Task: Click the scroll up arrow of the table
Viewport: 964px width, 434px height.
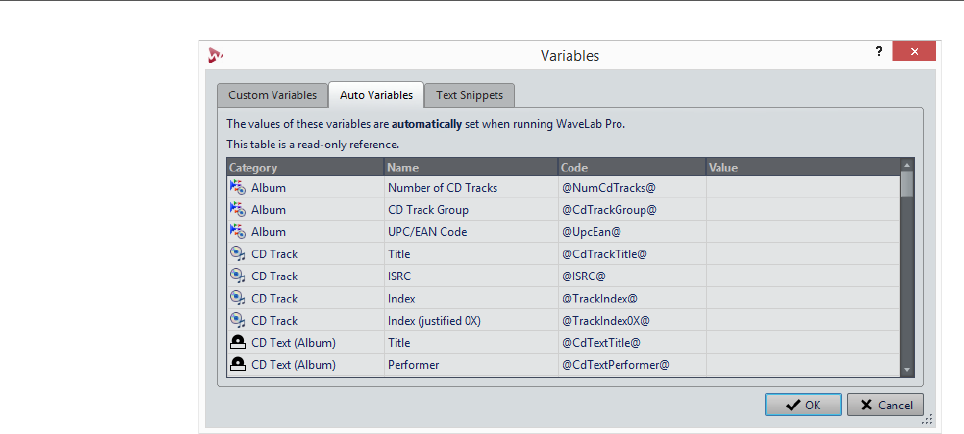Action: 907,167
